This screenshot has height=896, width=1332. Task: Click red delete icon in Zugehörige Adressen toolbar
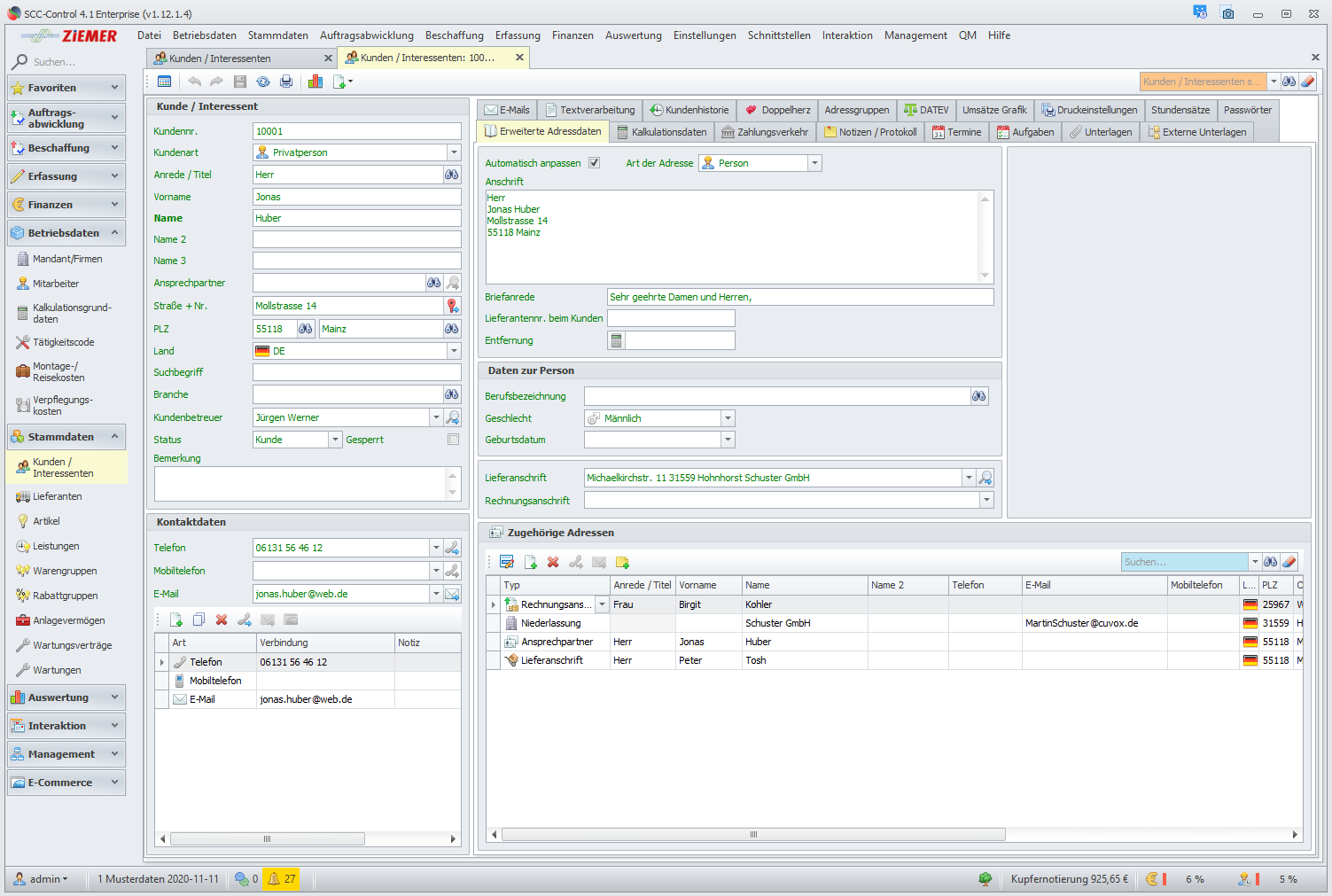pyautogui.click(x=553, y=562)
